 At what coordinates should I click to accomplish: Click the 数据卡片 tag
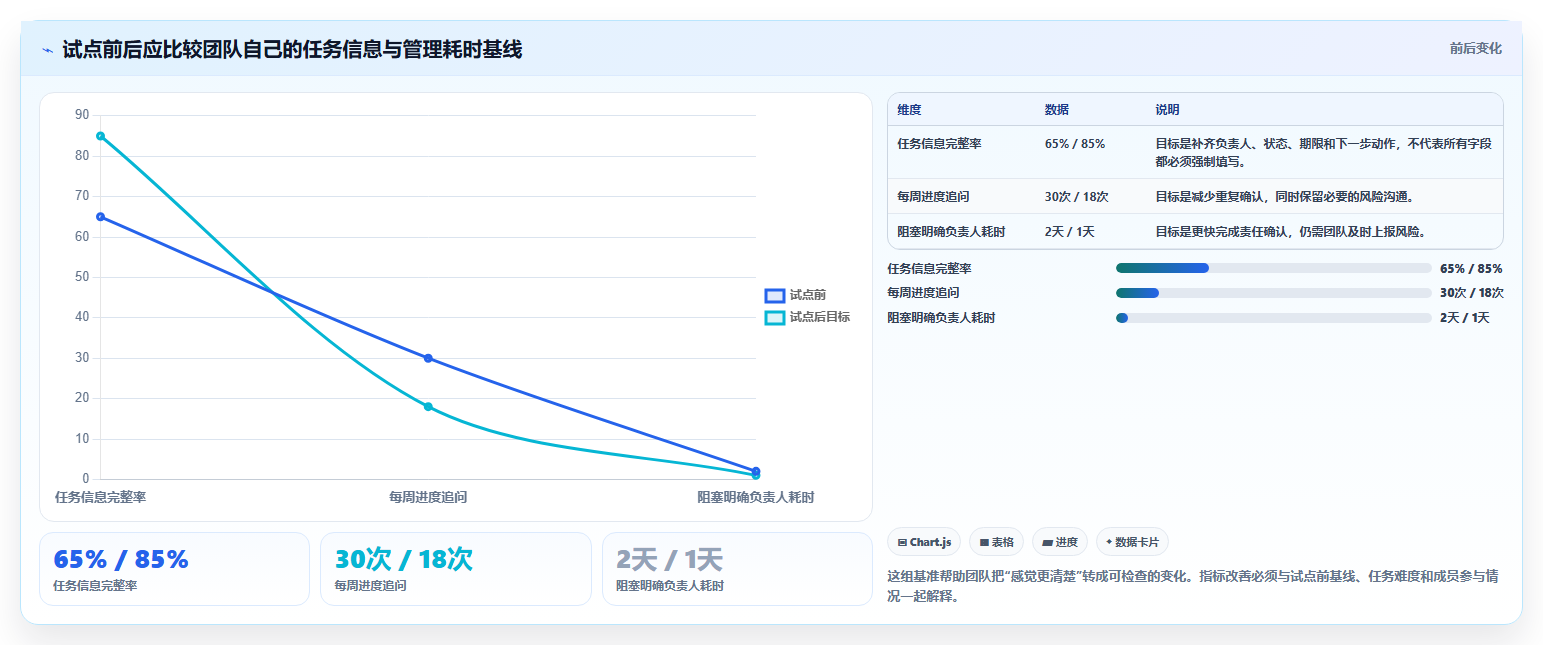[1132, 542]
